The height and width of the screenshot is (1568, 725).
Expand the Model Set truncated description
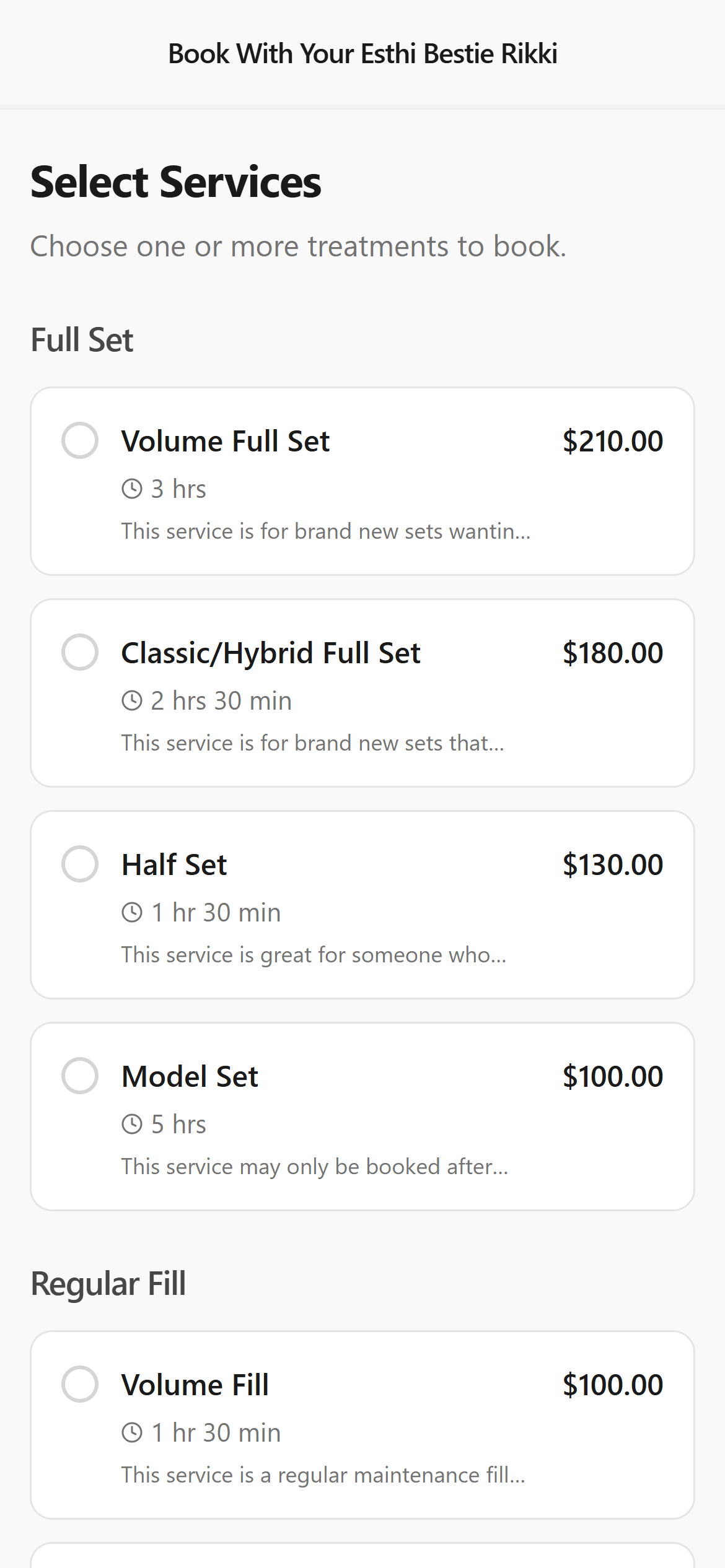[315, 1167]
